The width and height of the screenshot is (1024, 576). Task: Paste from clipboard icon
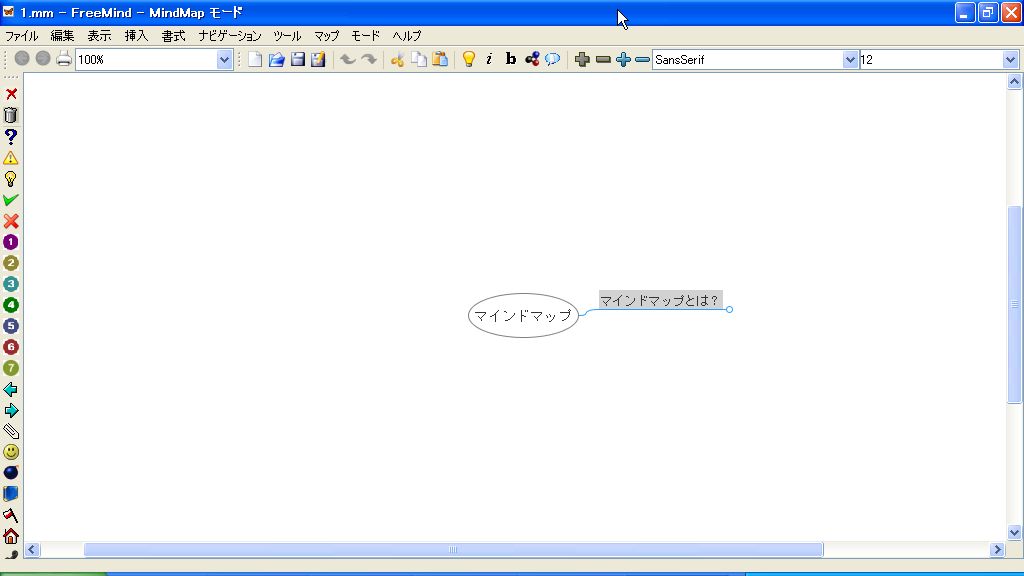[x=440, y=59]
